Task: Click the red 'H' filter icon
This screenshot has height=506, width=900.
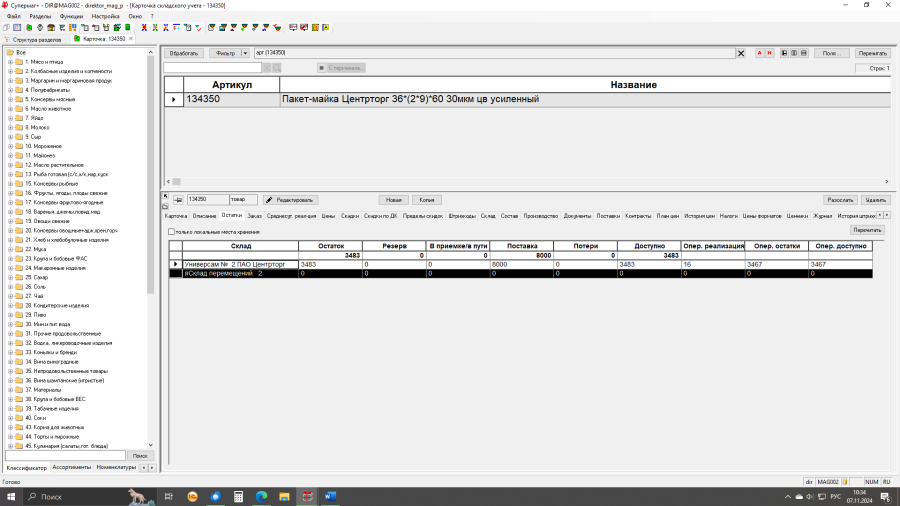Action: click(769, 53)
